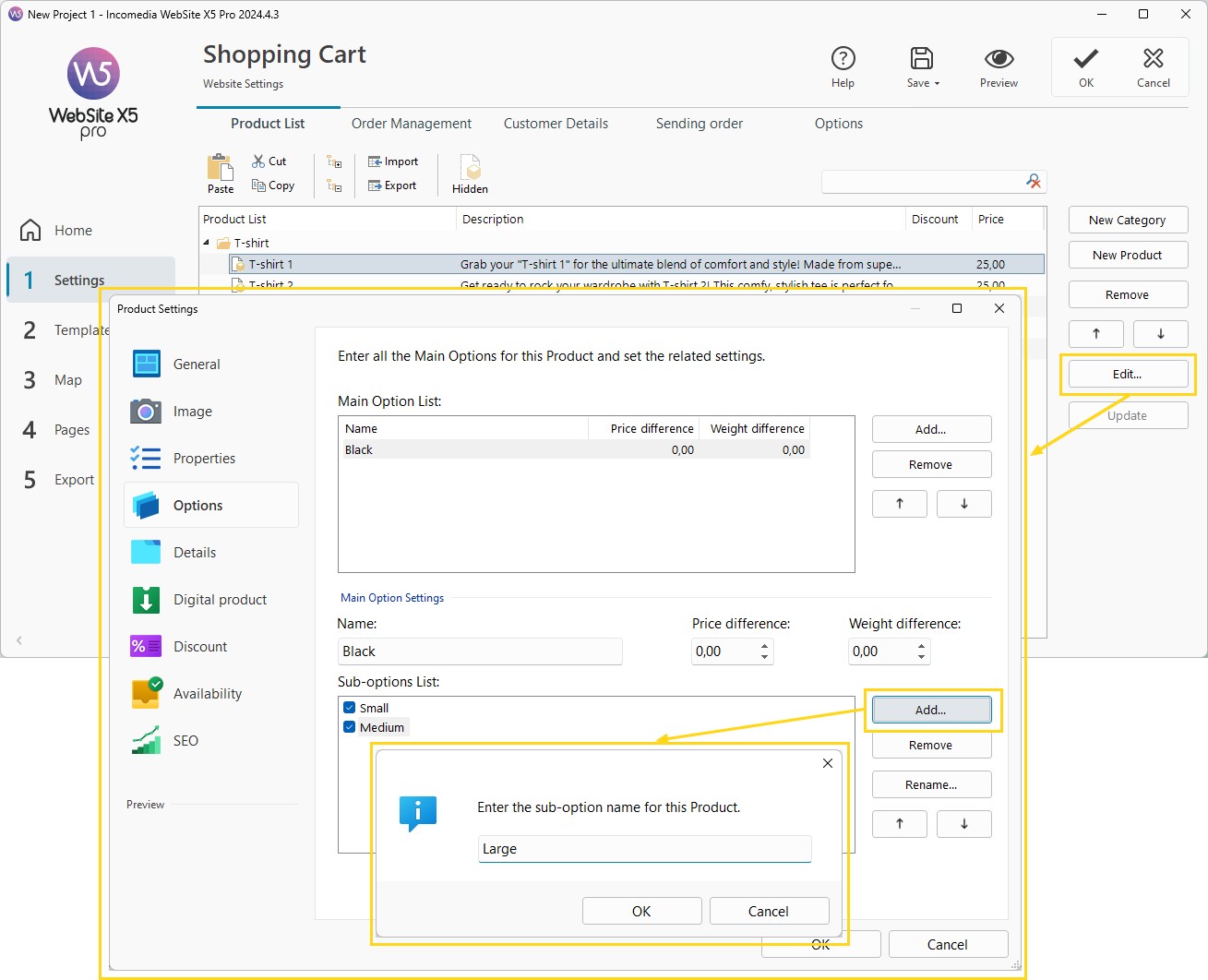Switch to the Order Management tab
Viewport: 1208px width, 980px height.
(x=412, y=124)
